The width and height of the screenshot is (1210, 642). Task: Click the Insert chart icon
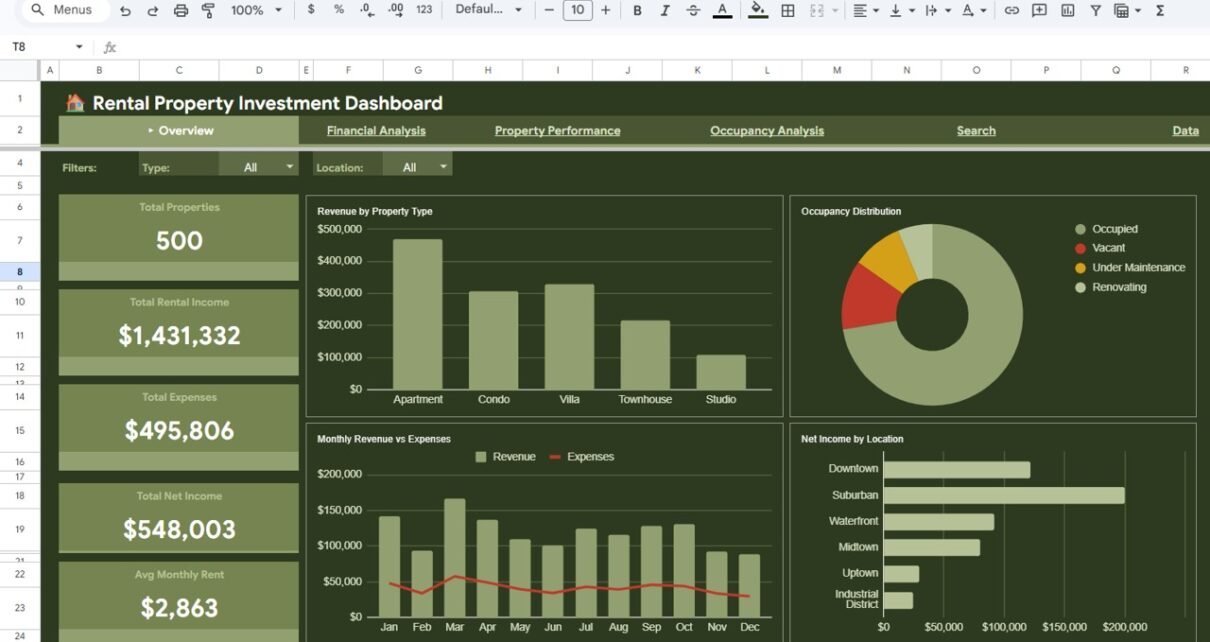pyautogui.click(x=1067, y=10)
